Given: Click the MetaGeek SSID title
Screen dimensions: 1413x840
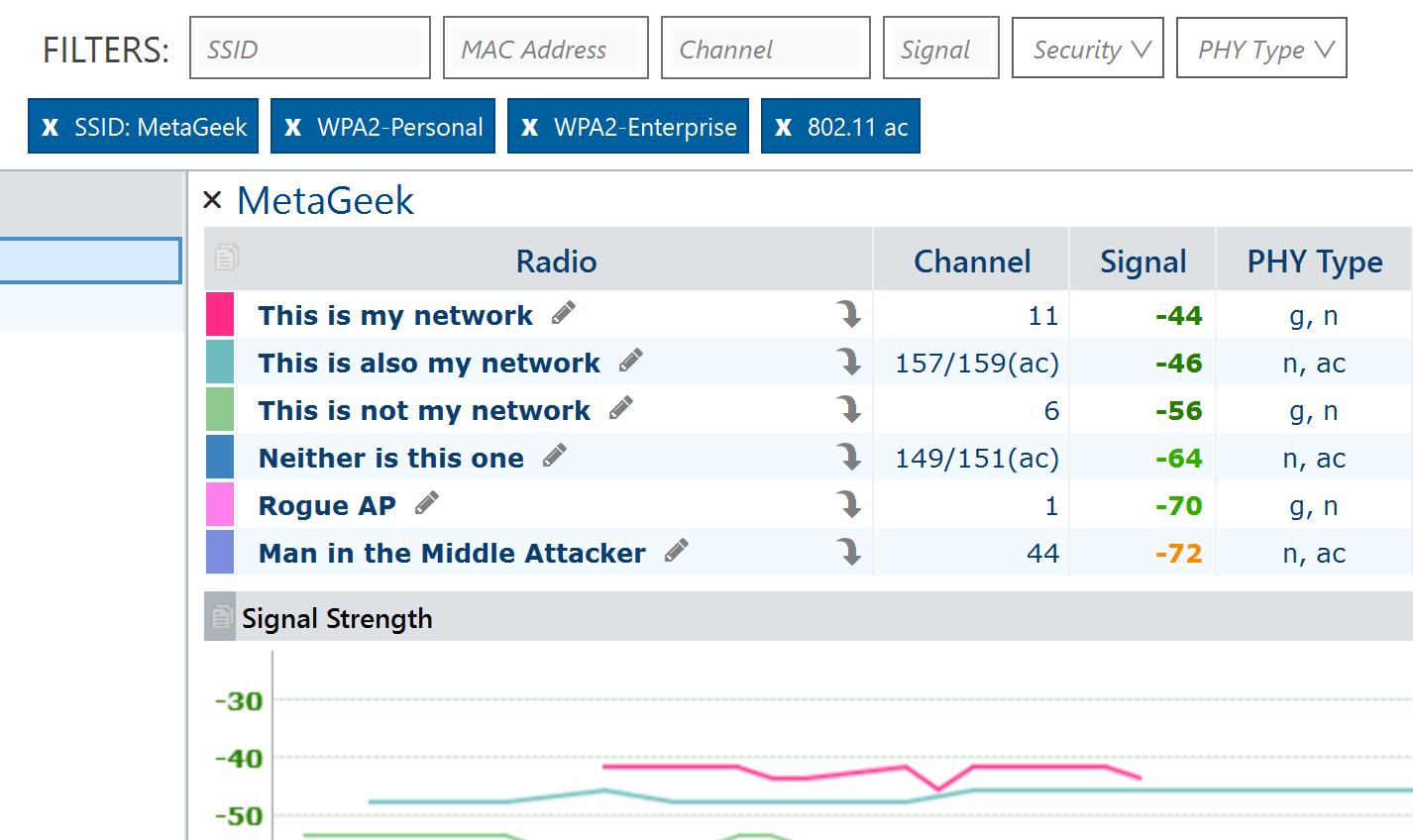Looking at the screenshot, I should (x=325, y=200).
